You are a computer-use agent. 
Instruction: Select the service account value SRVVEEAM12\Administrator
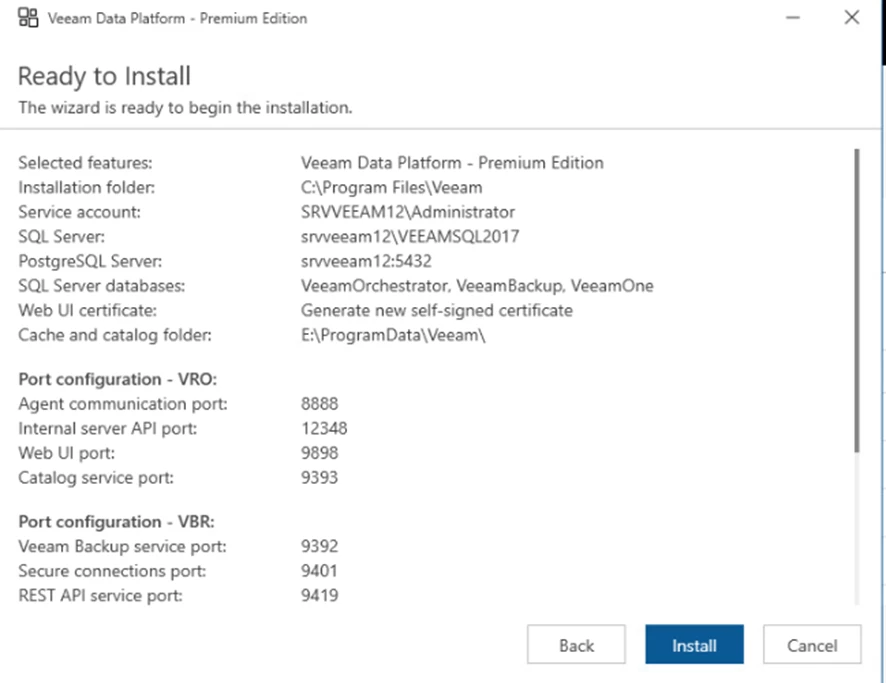click(x=407, y=212)
